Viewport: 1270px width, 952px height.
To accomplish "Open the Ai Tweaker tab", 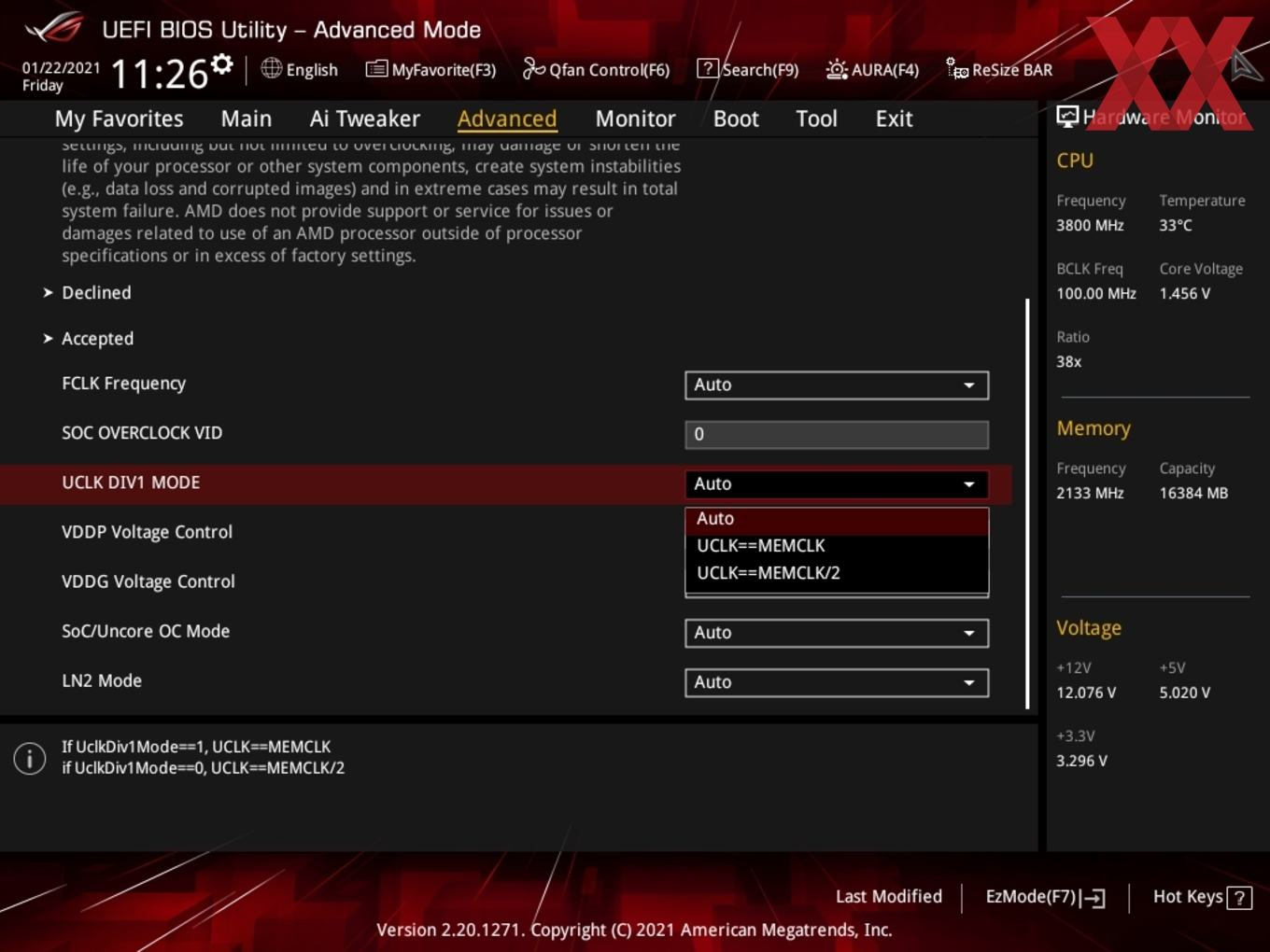I will coord(365,119).
